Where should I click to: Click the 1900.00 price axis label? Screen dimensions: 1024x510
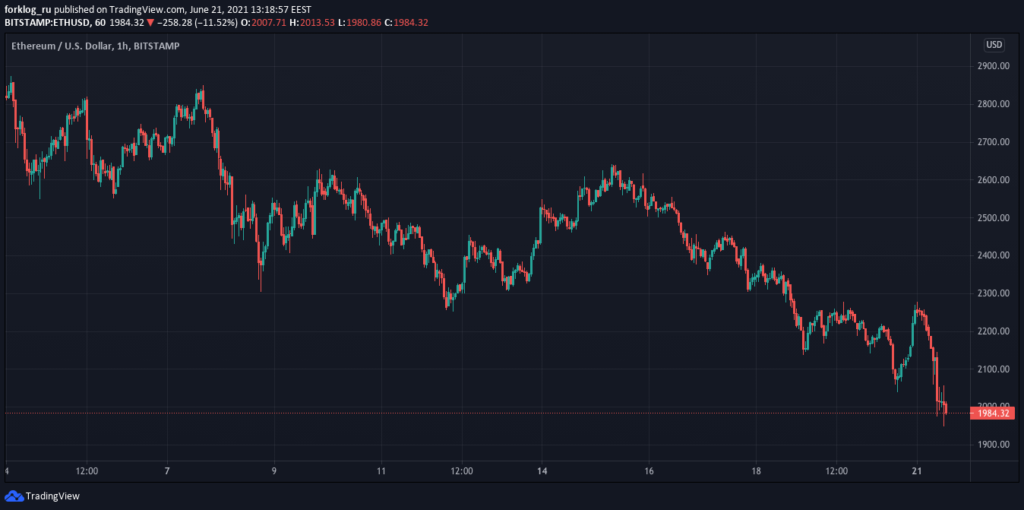click(993, 445)
